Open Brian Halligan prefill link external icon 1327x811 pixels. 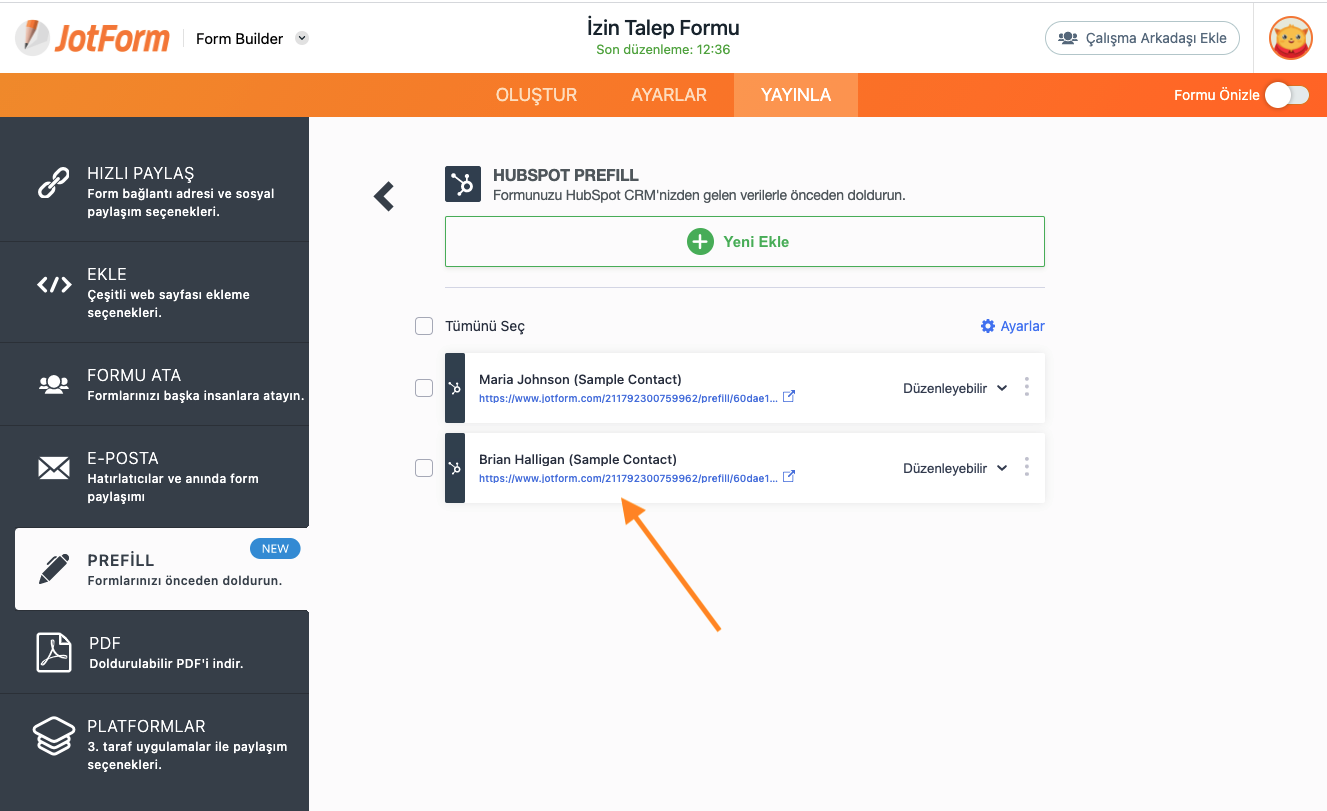coord(788,477)
